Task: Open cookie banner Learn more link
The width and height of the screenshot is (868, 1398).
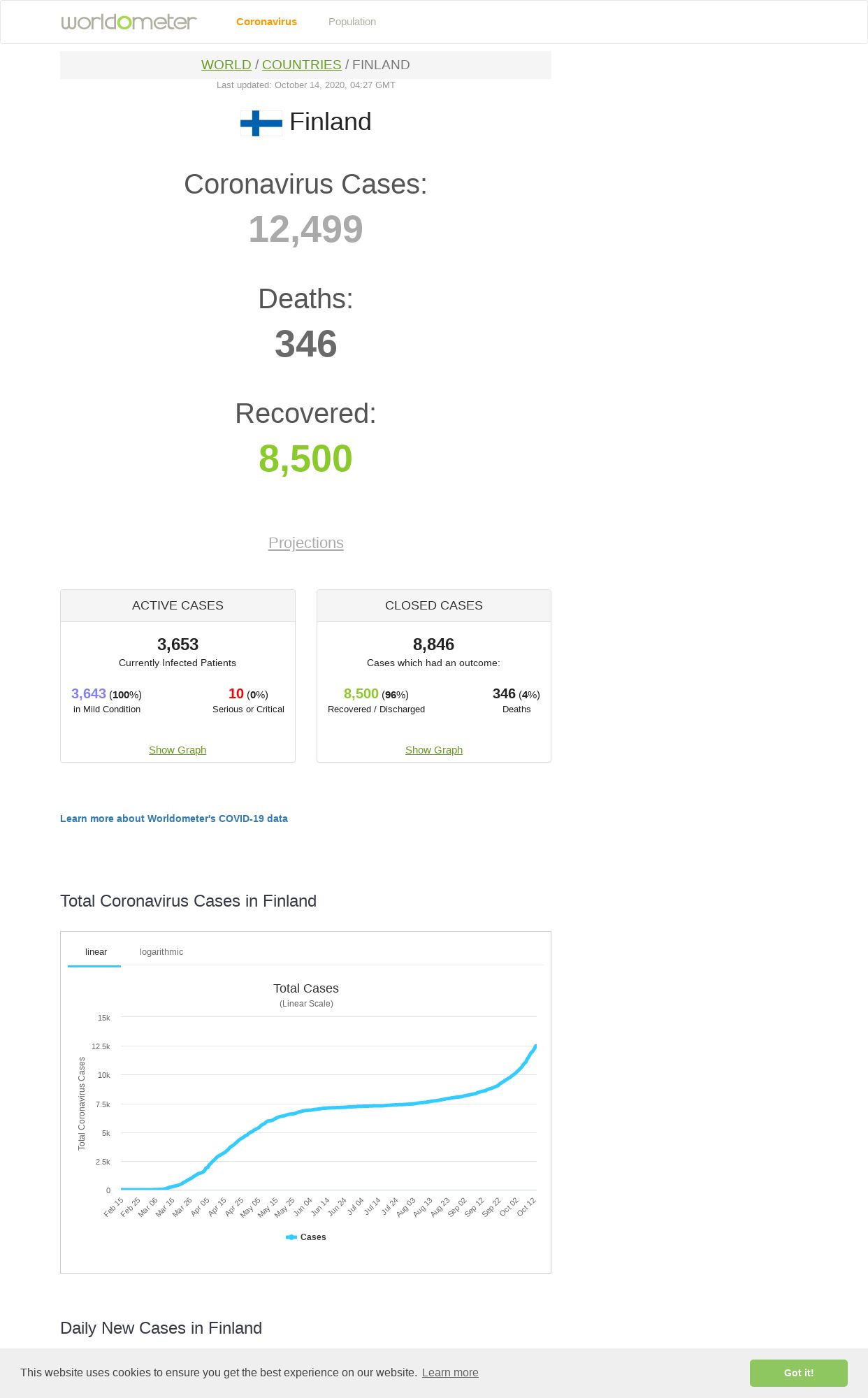Action: pos(450,1373)
